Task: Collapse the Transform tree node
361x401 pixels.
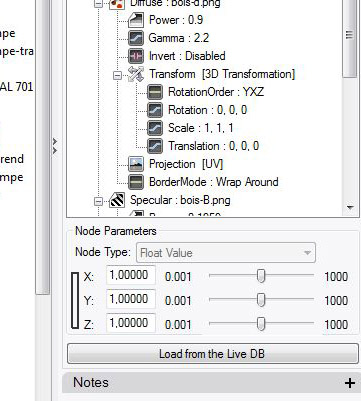Action: click(x=117, y=76)
